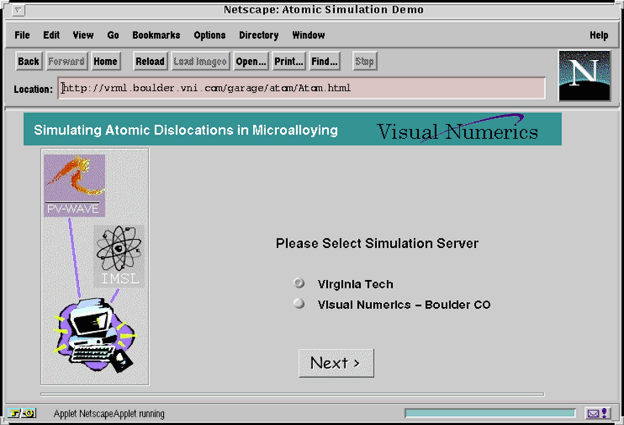Screen dimensions: 624x425
Task: Click the Please Select Simulation Server heading
Action: coord(377,243)
